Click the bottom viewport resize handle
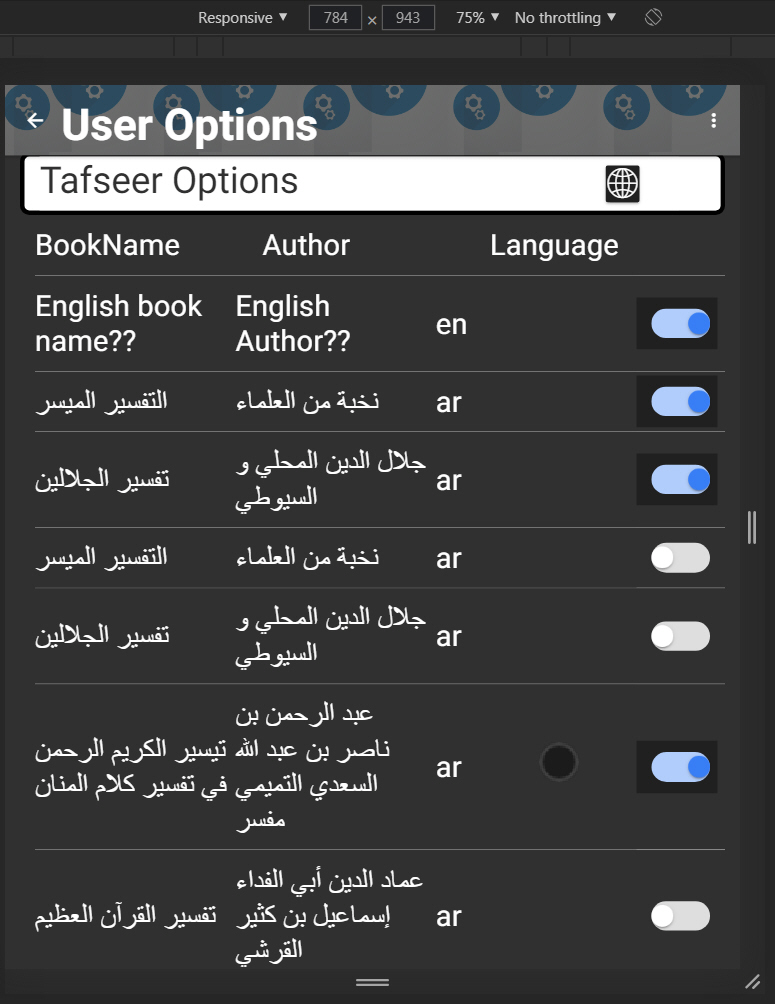This screenshot has width=775, height=1004. [372, 982]
